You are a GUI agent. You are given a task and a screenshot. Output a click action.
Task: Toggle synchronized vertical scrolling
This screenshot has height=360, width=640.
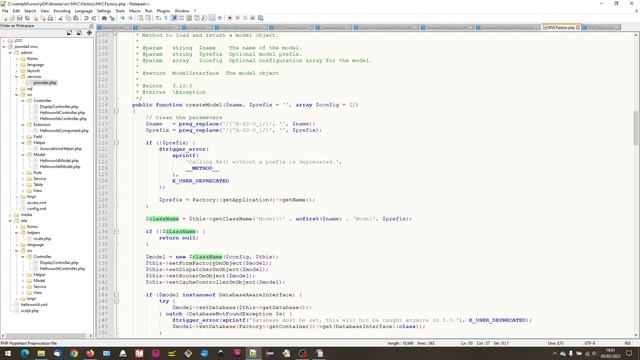pos(140,18)
